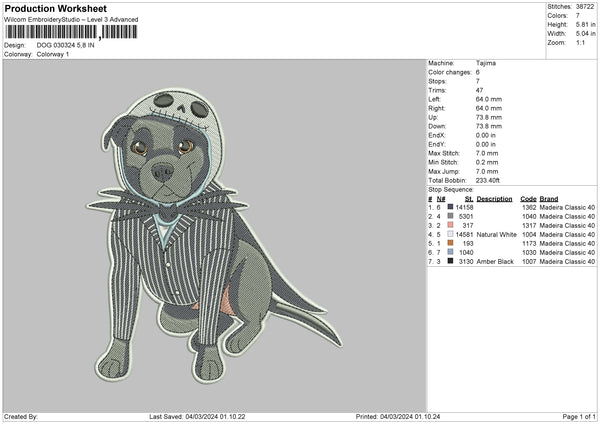Image resolution: width=600 pixels, height=424 pixels.
Task: Click the Colors value 7
Action: pyautogui.click(x=577, y=16)
